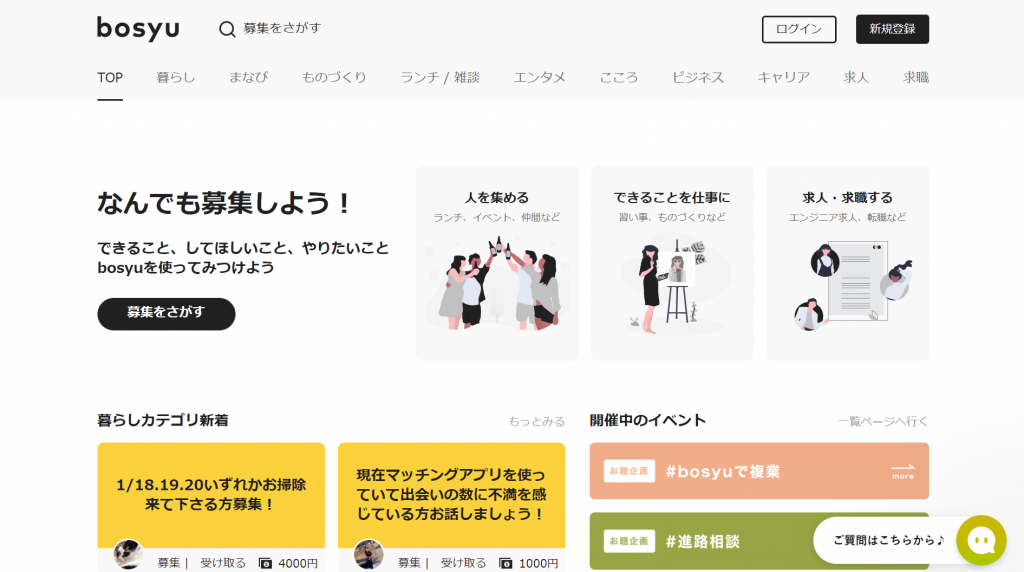Open the avatar on the お掃除 card
1024x572 pixels.
pos(128,554)
